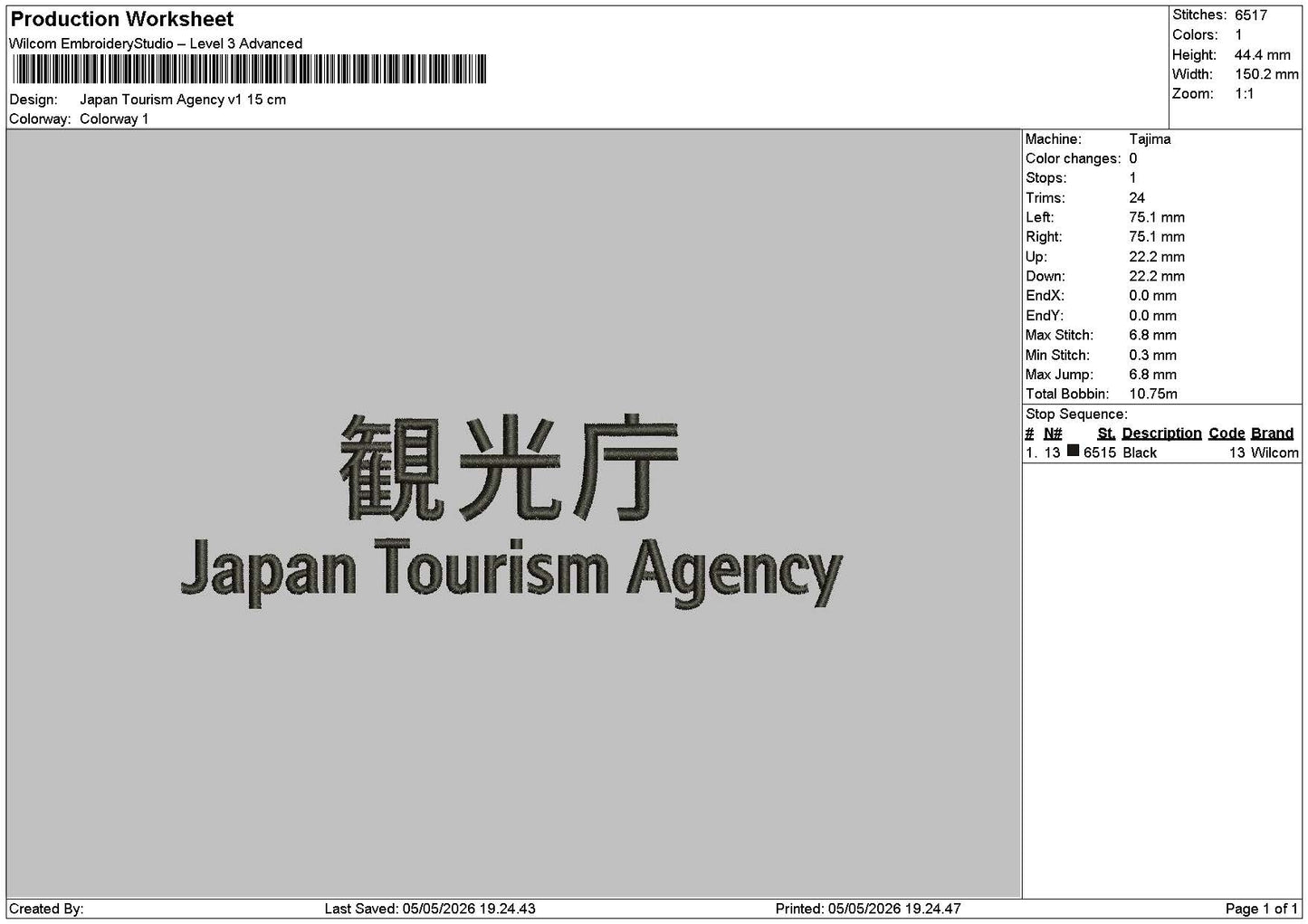
Task: Click the Zoom value 1:1
Action: coord(1245,94)
